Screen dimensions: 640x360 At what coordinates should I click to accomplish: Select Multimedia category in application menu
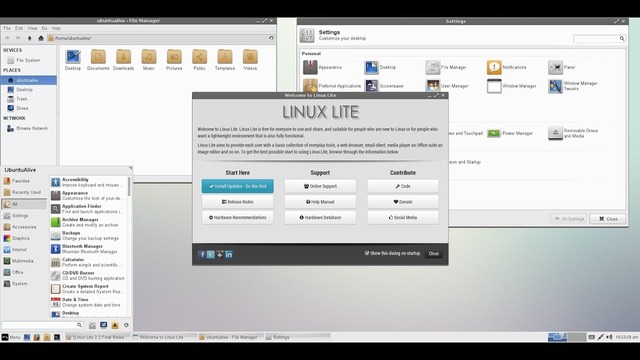click(24, 261)
